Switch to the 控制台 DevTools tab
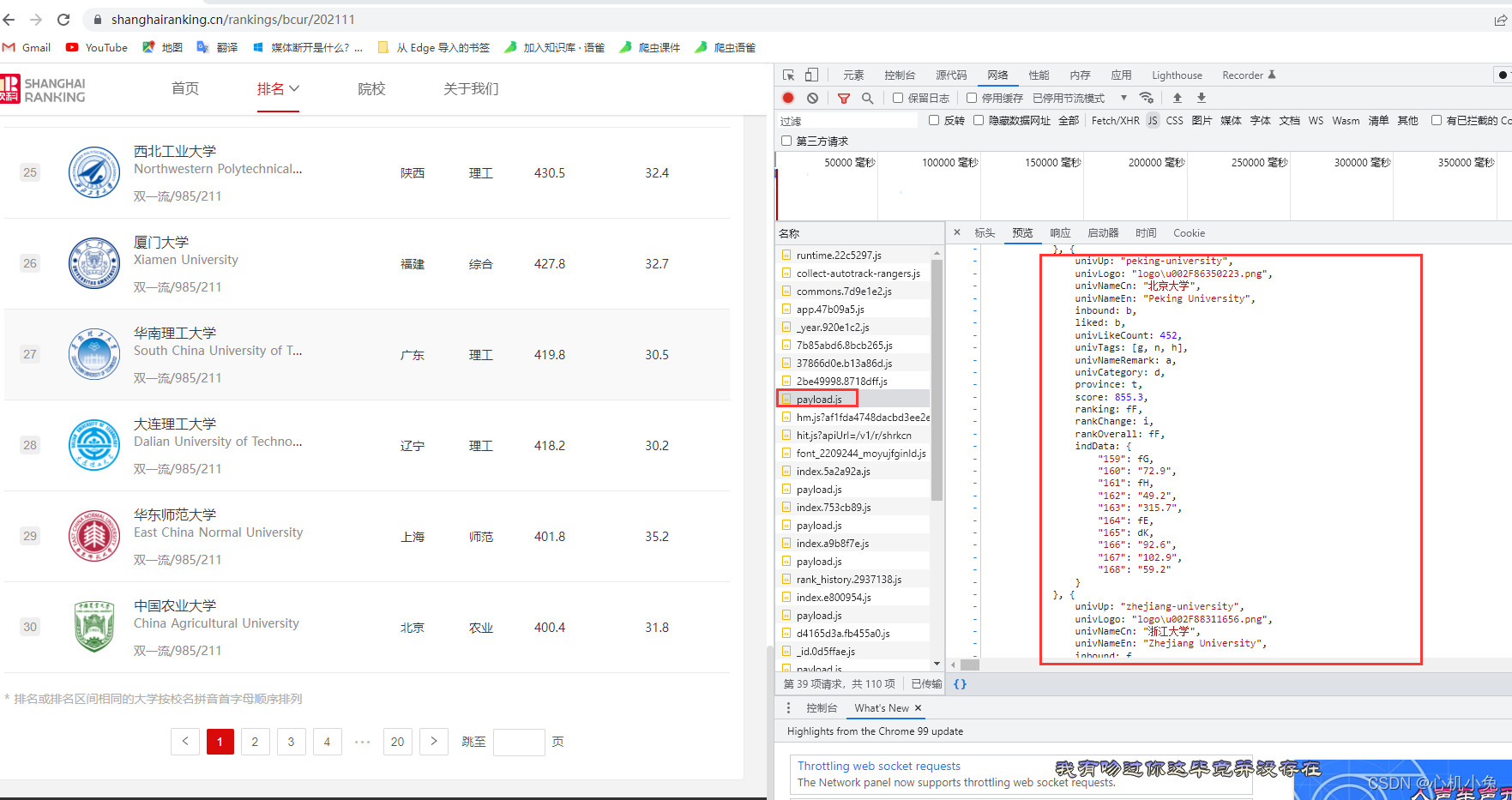This screenshot has width=1512, height=800. point(900,75)
